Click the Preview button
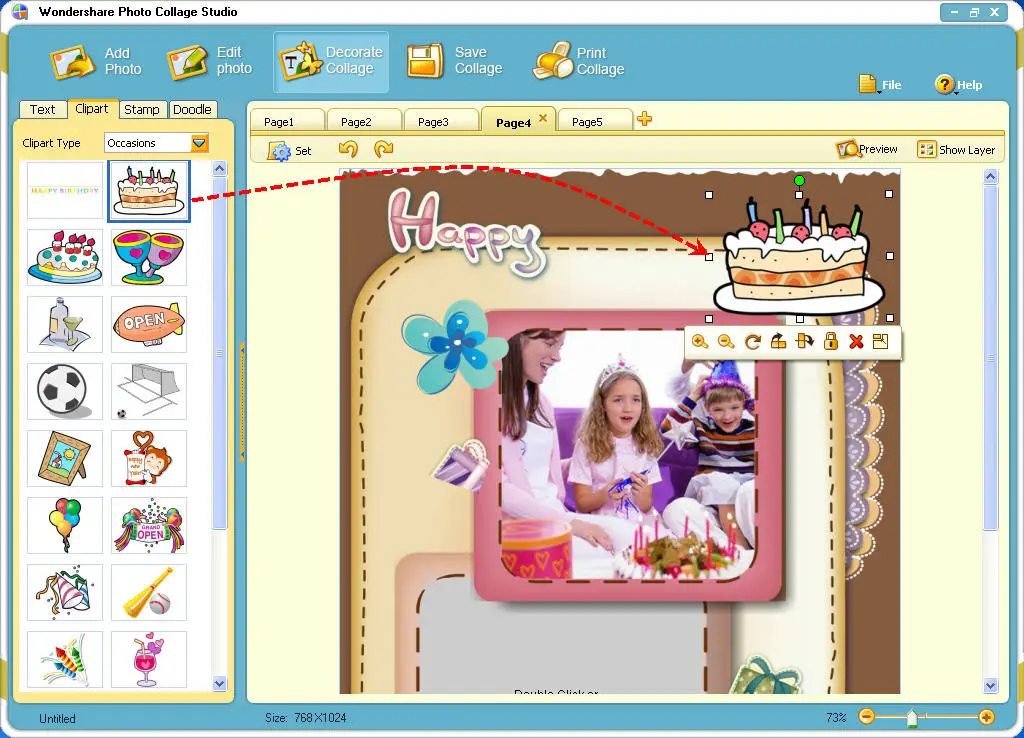 (x=867, y=150)
